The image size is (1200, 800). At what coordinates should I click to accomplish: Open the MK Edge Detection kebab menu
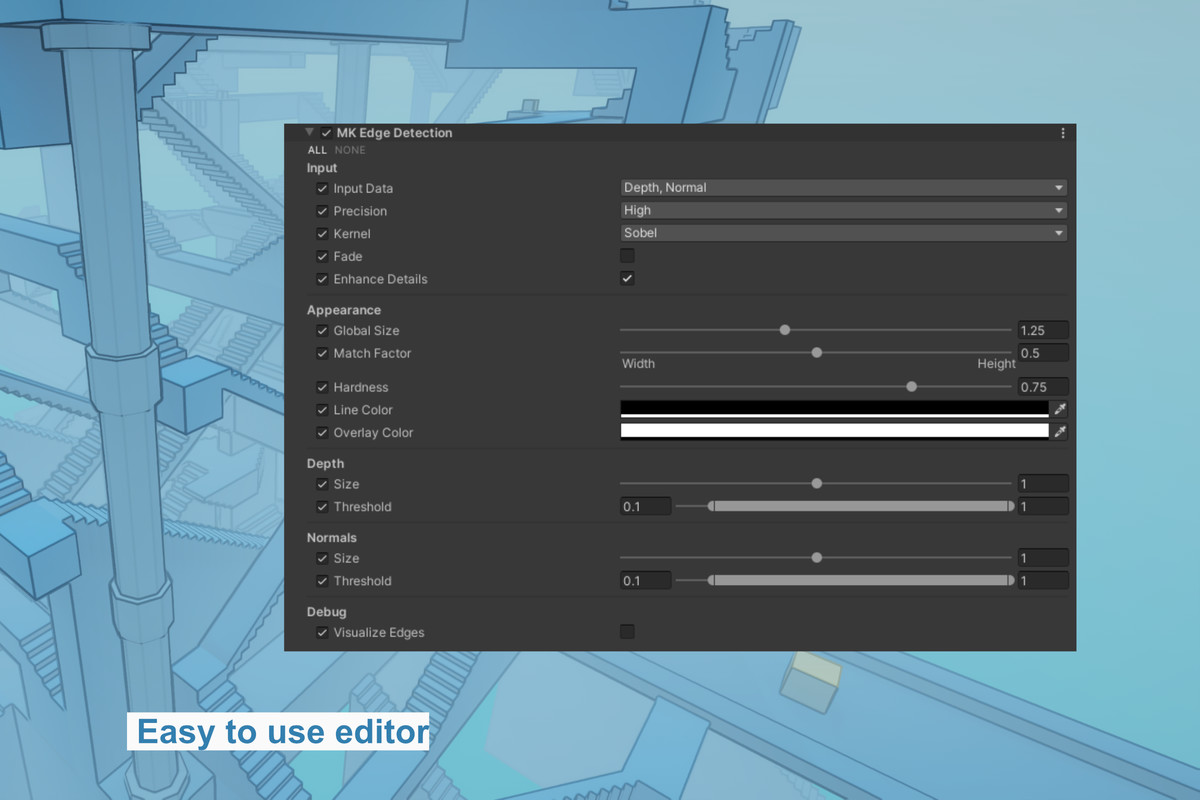pyautogui.click(x=1062, y=133)
